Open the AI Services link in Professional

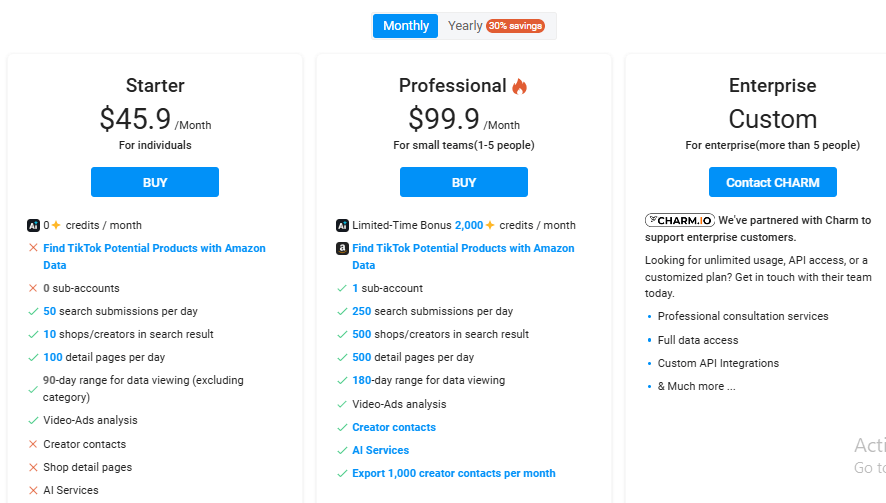coord(380,450)
